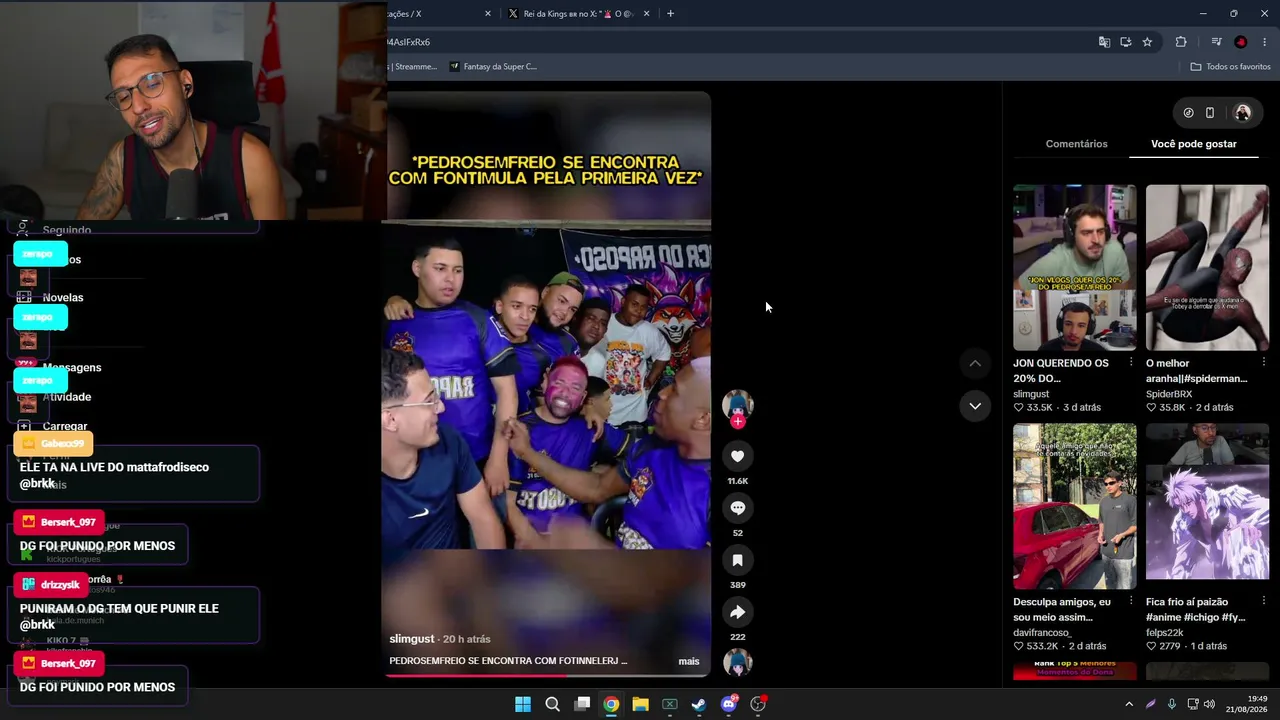1280x720 pixels.
Task: Open the davifrancoso_ author link
Action: 1042,633
